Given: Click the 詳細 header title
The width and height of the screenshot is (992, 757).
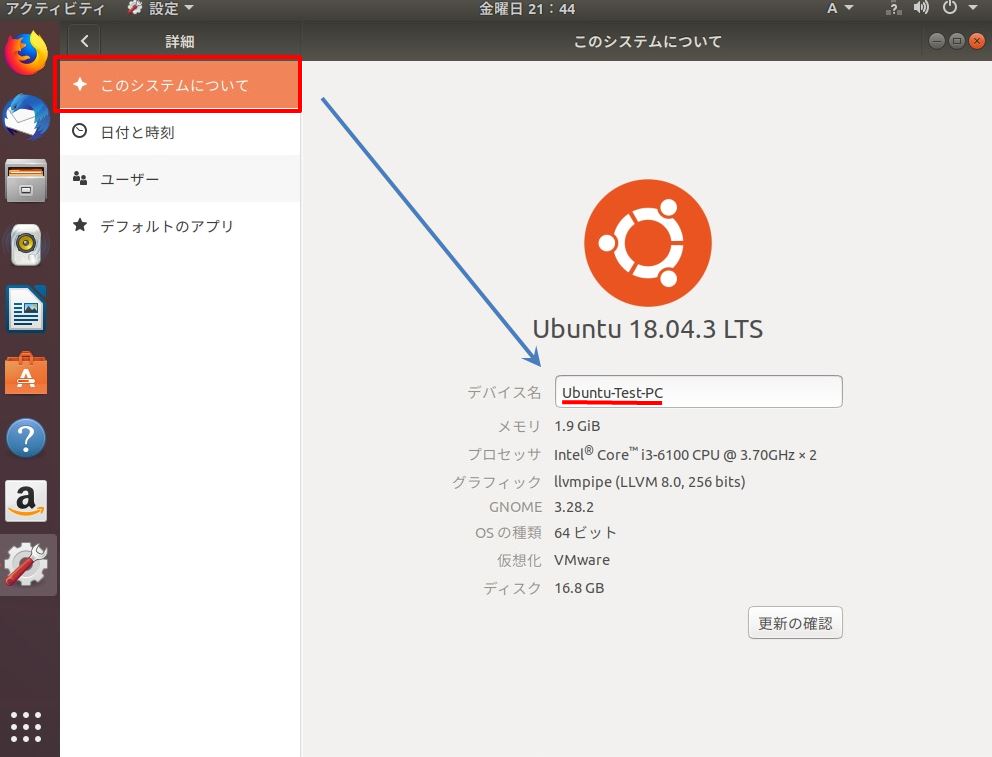Looking at the screenshot, I should click(180, 42).
